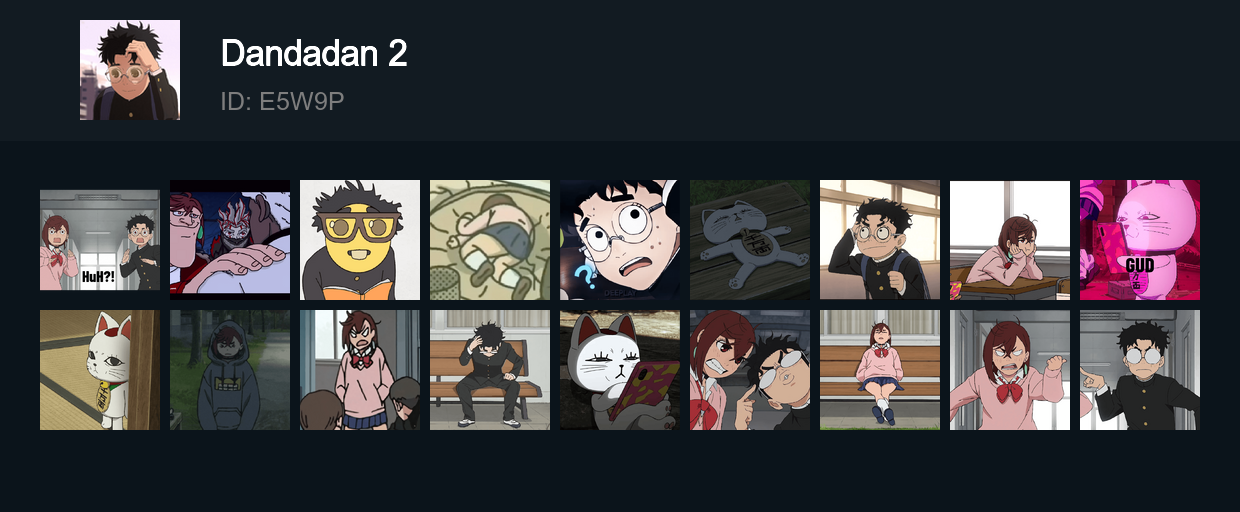Select the angry girl in pink pointing sticker

1010,370
